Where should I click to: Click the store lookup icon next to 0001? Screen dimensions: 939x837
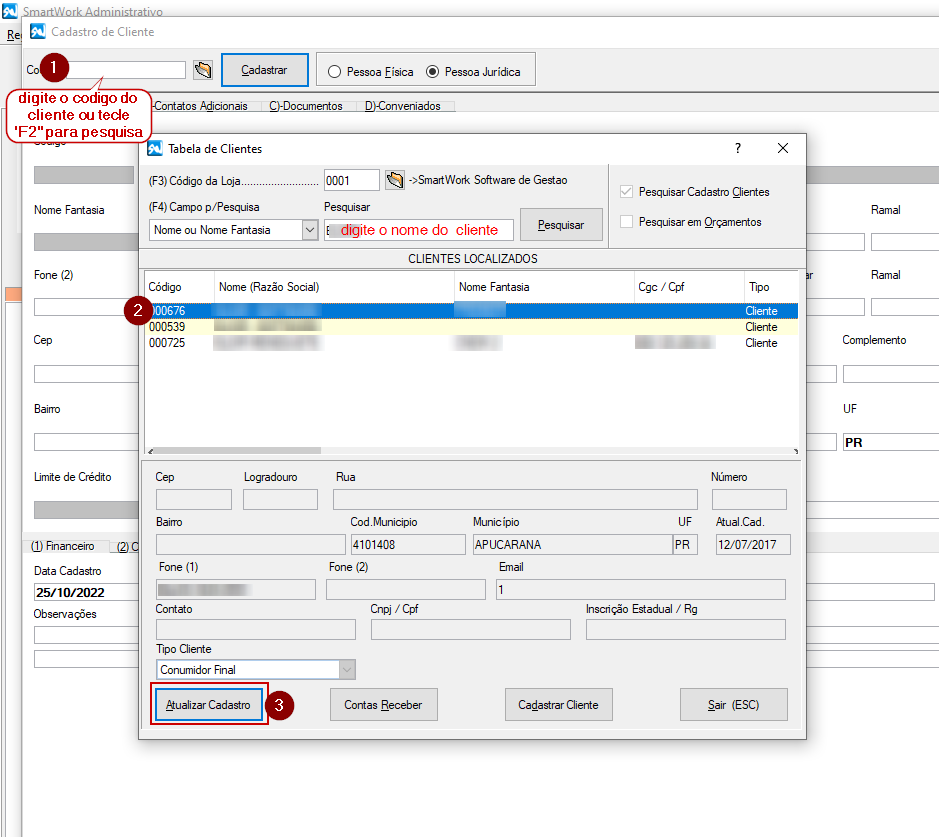(x=395, y=180)
